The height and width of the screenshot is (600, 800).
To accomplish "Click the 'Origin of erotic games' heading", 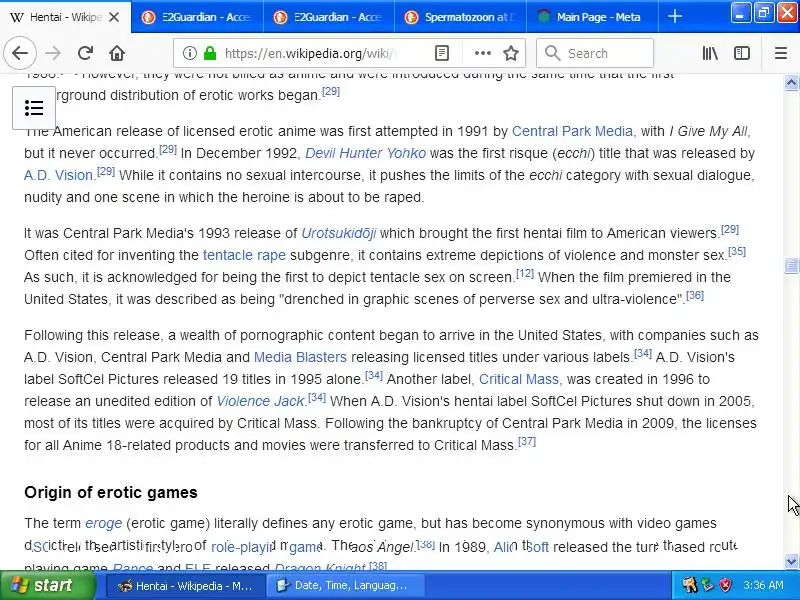I will (111, 492).
